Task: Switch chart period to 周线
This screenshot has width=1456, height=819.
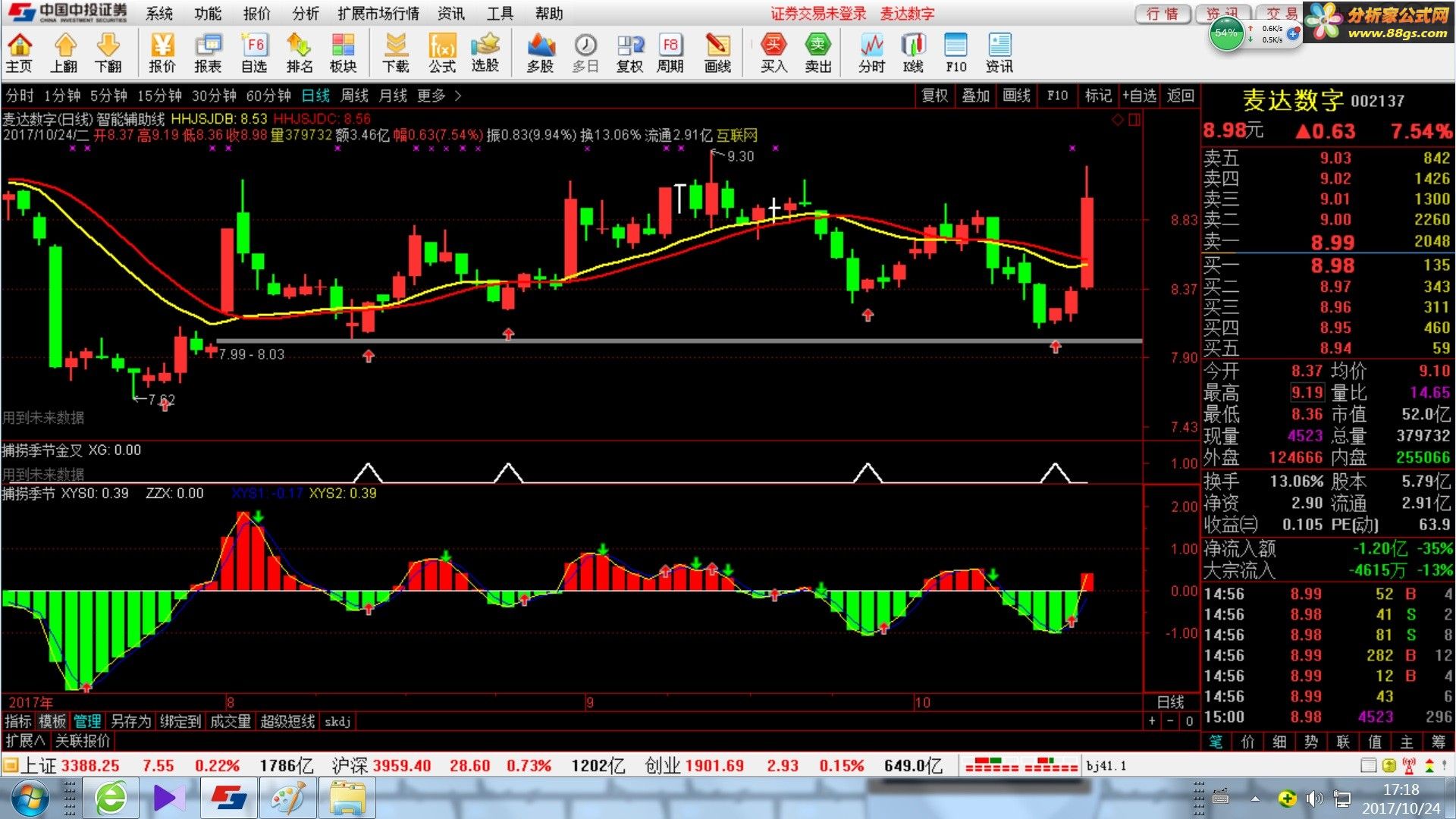Action: [x=354, y=96]
